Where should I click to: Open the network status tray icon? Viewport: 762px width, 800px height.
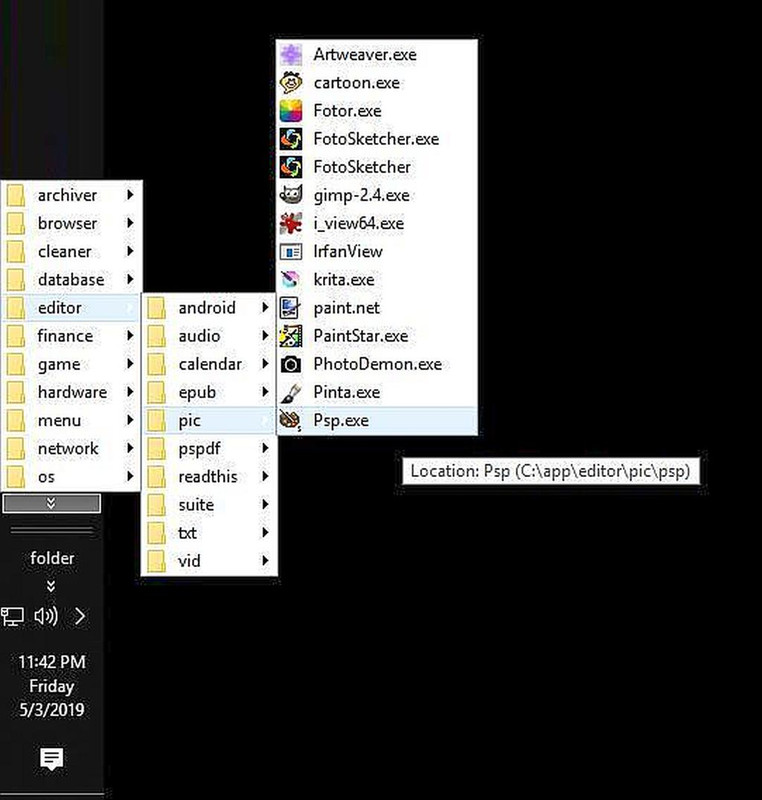click(x=12, y=616)
